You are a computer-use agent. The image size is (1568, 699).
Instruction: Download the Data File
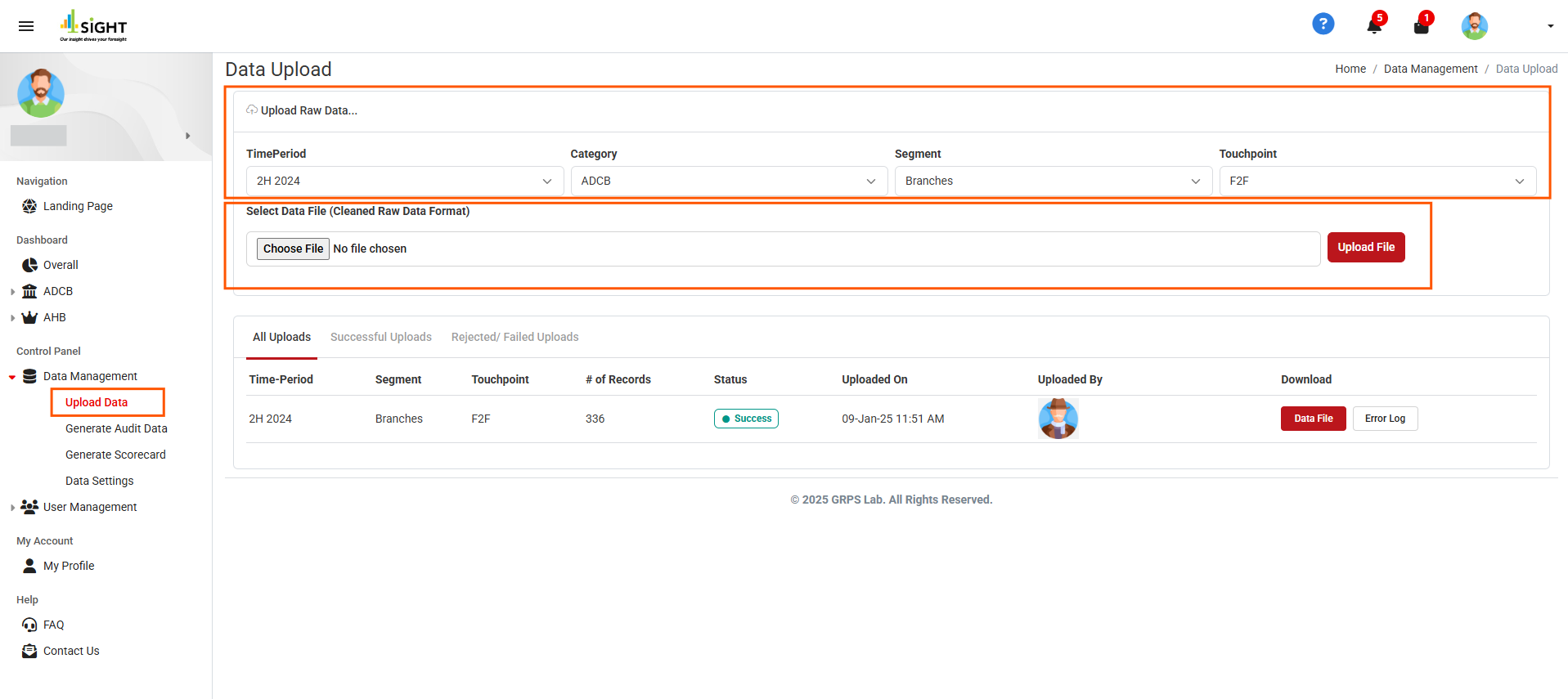pyautogui.click(x=1313, y=419)
